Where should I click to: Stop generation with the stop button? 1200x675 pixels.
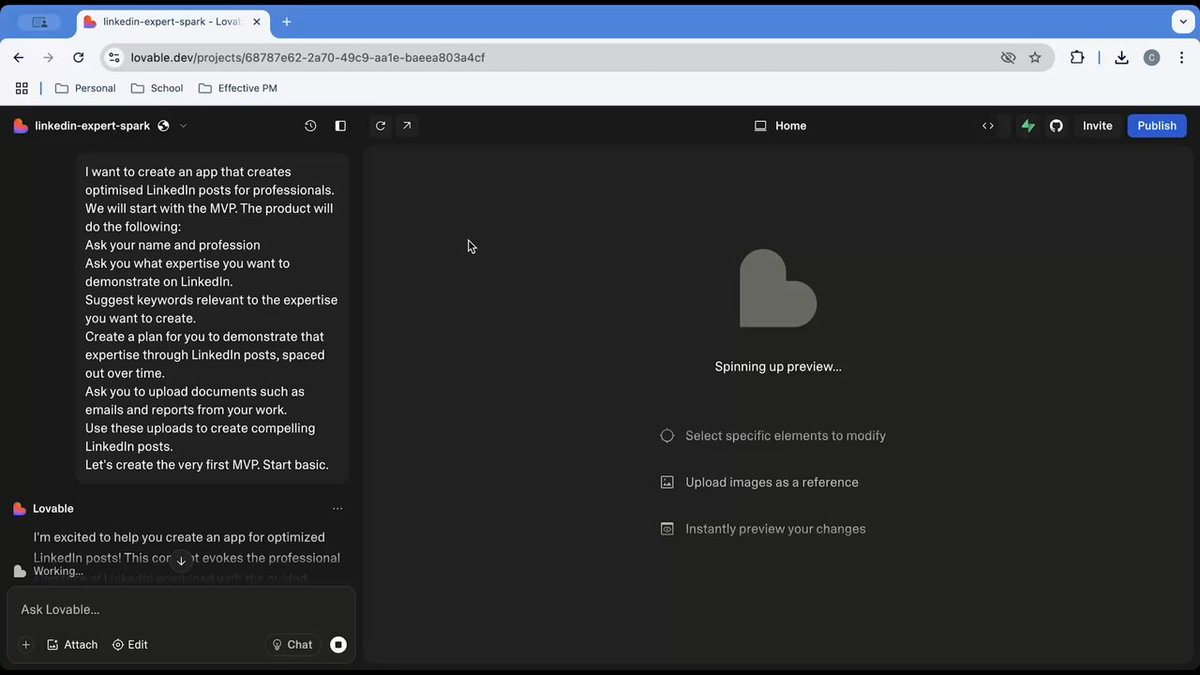tap(339, 645)
